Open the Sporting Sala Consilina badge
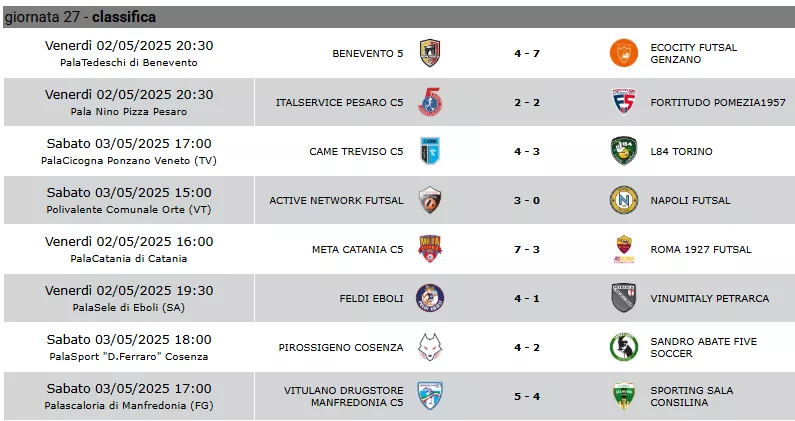The image size is (795, 421). click(x=624, y=396)
